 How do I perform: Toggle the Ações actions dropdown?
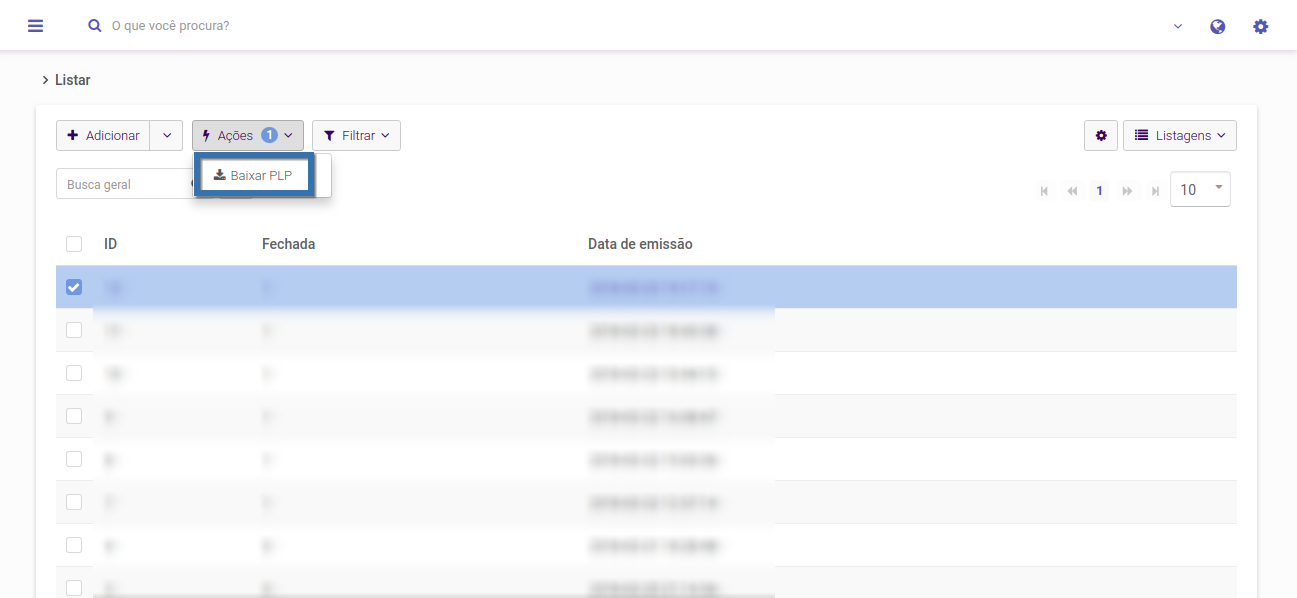coord(248,136)
